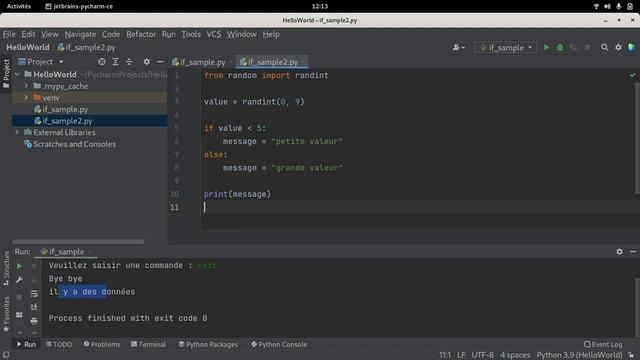Click the 4 spaces indent setting
The width and height of the screenshot is (640, 360).
(x=515, y=355)
